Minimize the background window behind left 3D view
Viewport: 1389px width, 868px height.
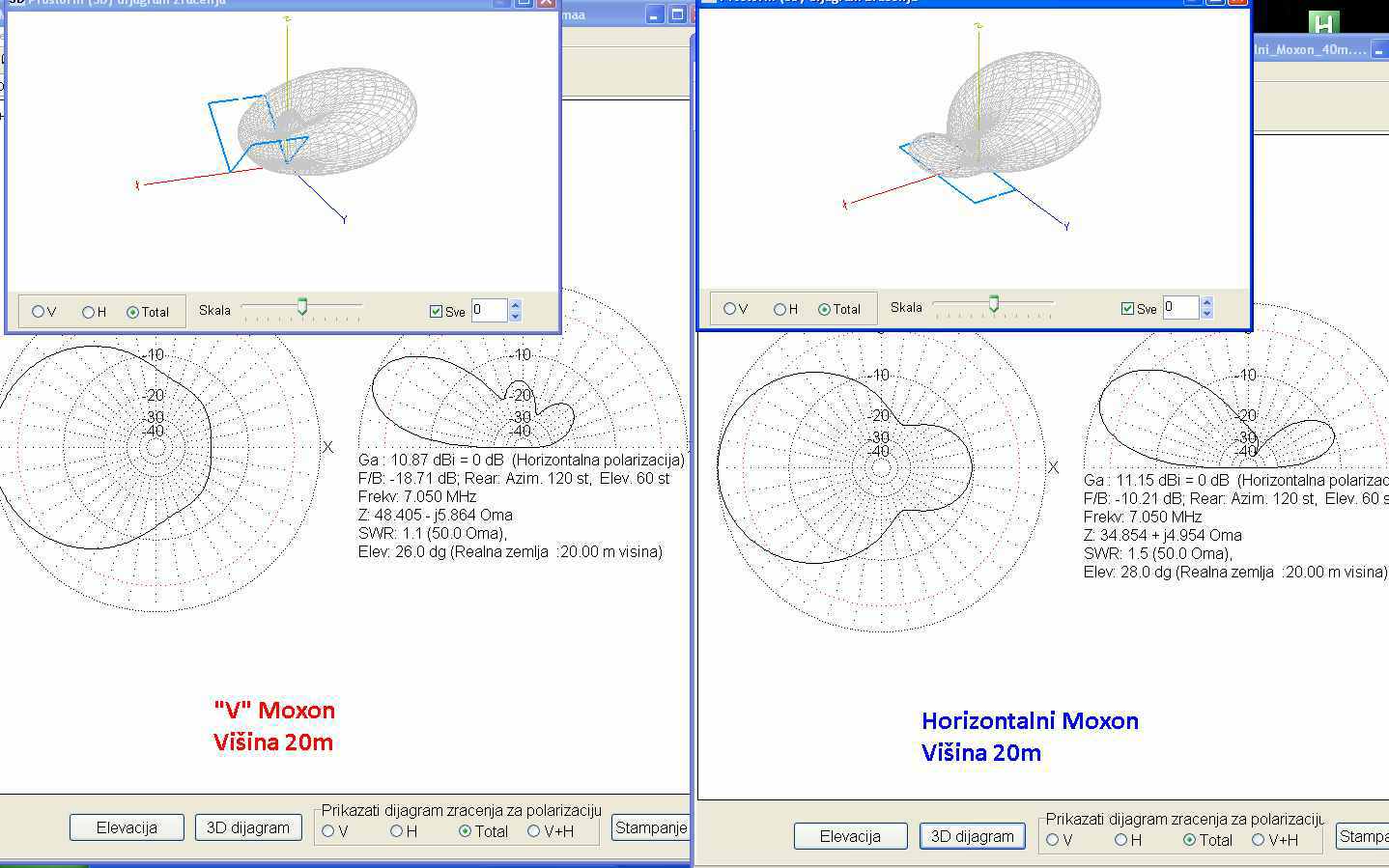tap(655, 14)
